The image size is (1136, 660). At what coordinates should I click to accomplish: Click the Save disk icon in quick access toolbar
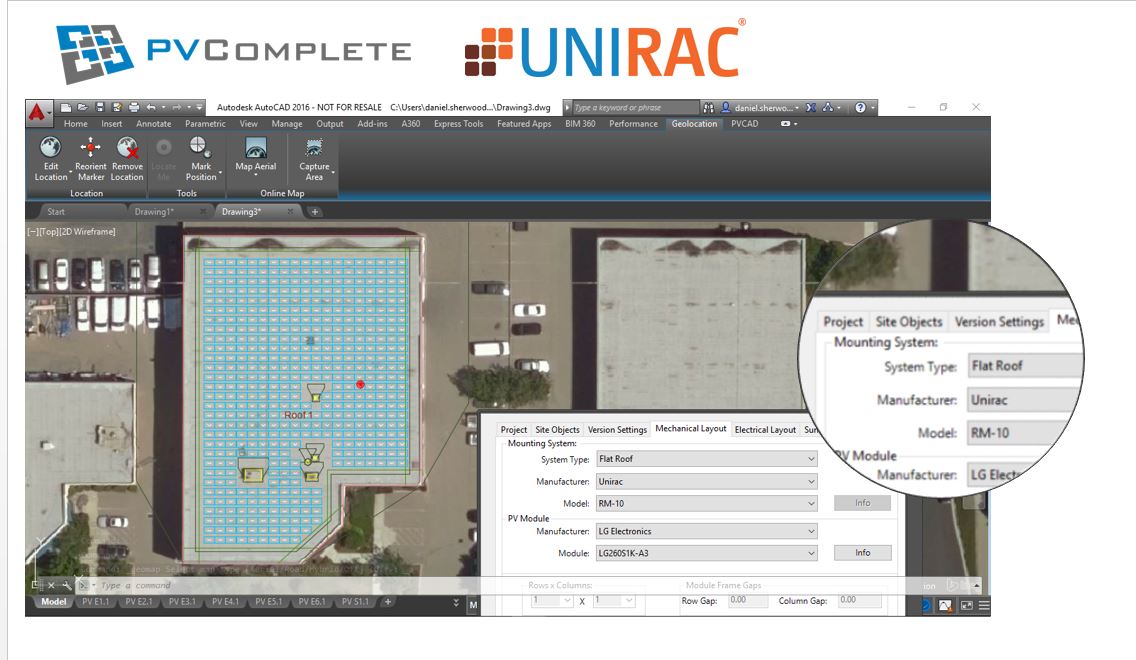[100, 107]
